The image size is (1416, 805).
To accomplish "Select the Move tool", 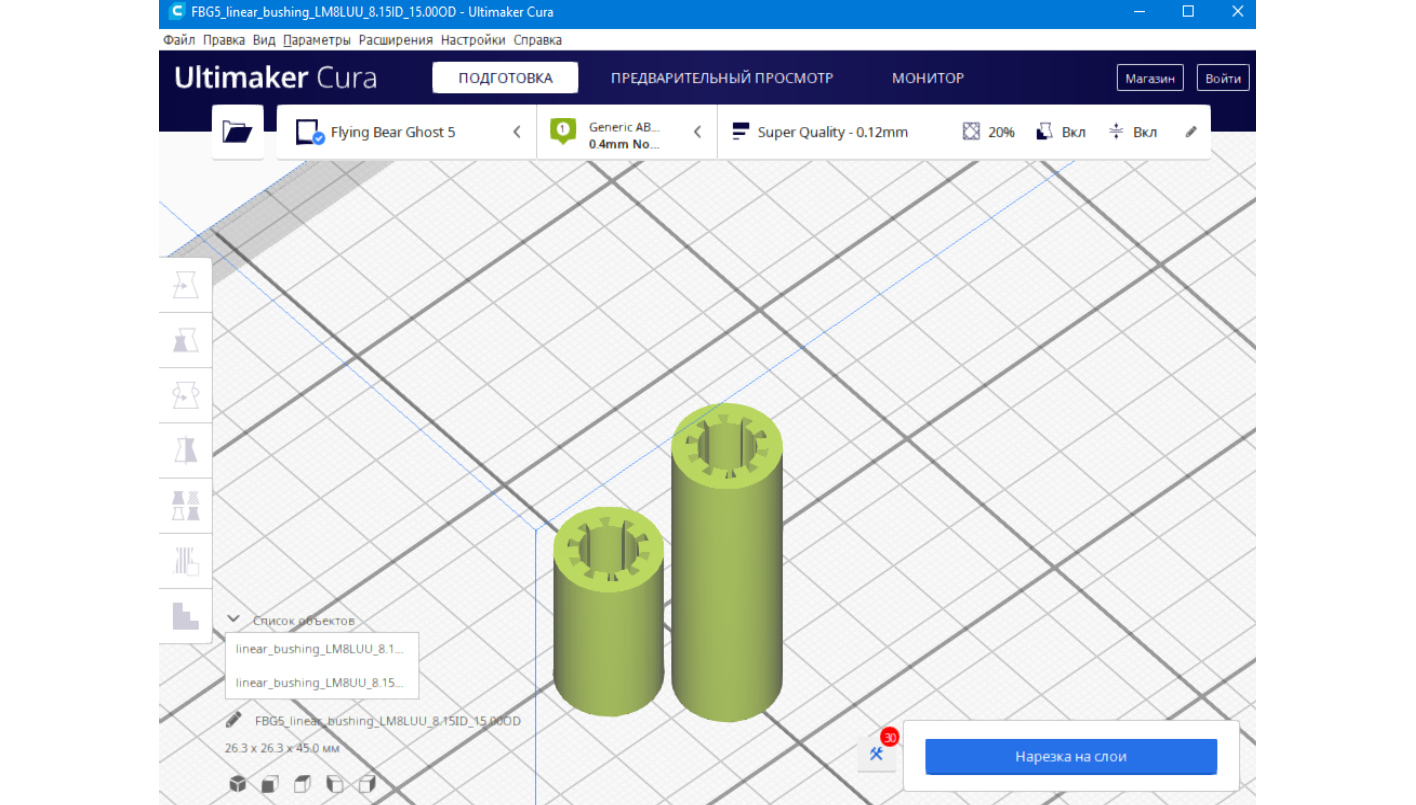I will pos(185,285).
